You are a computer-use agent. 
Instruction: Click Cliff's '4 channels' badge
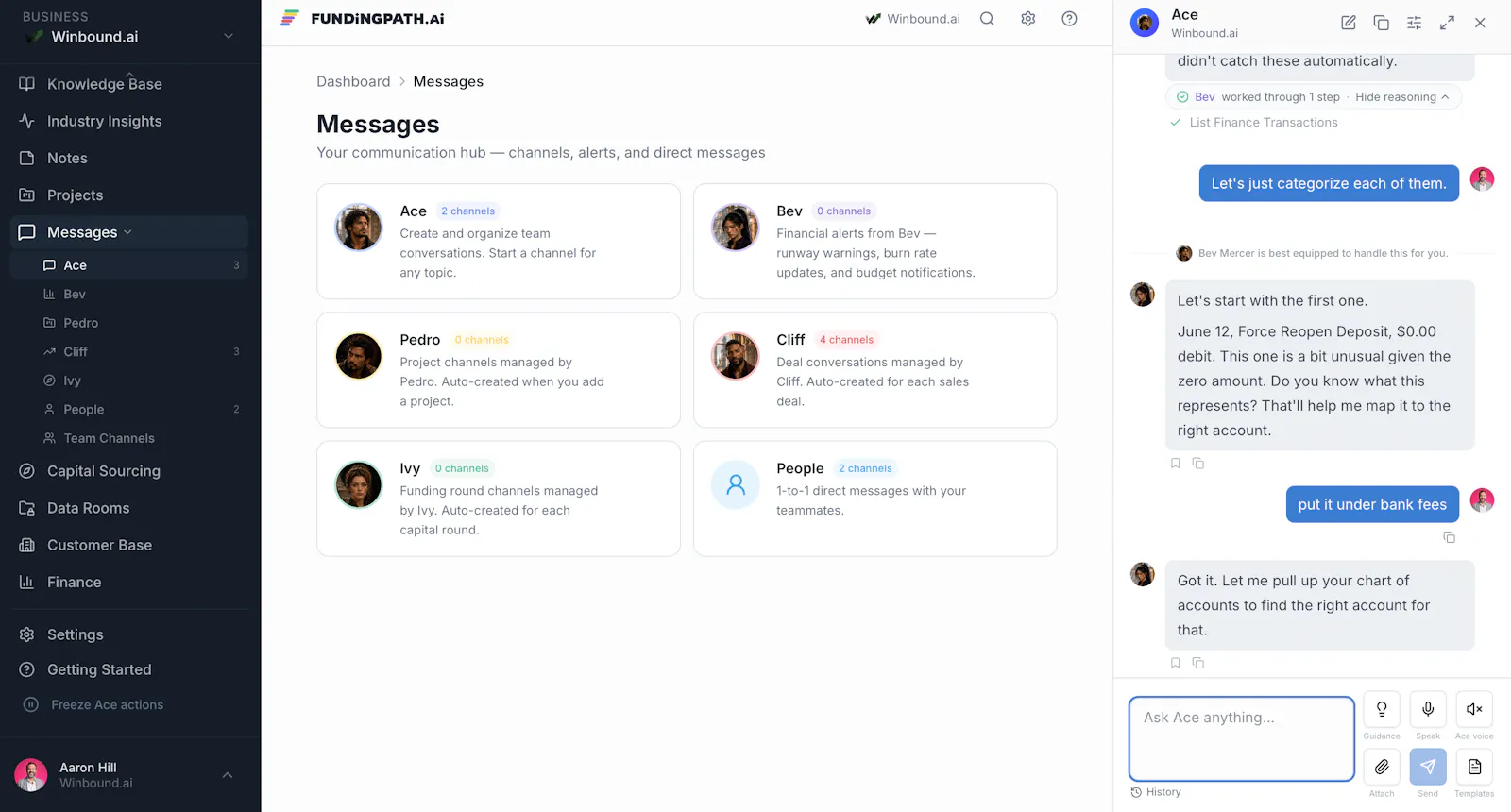[846, 340]
